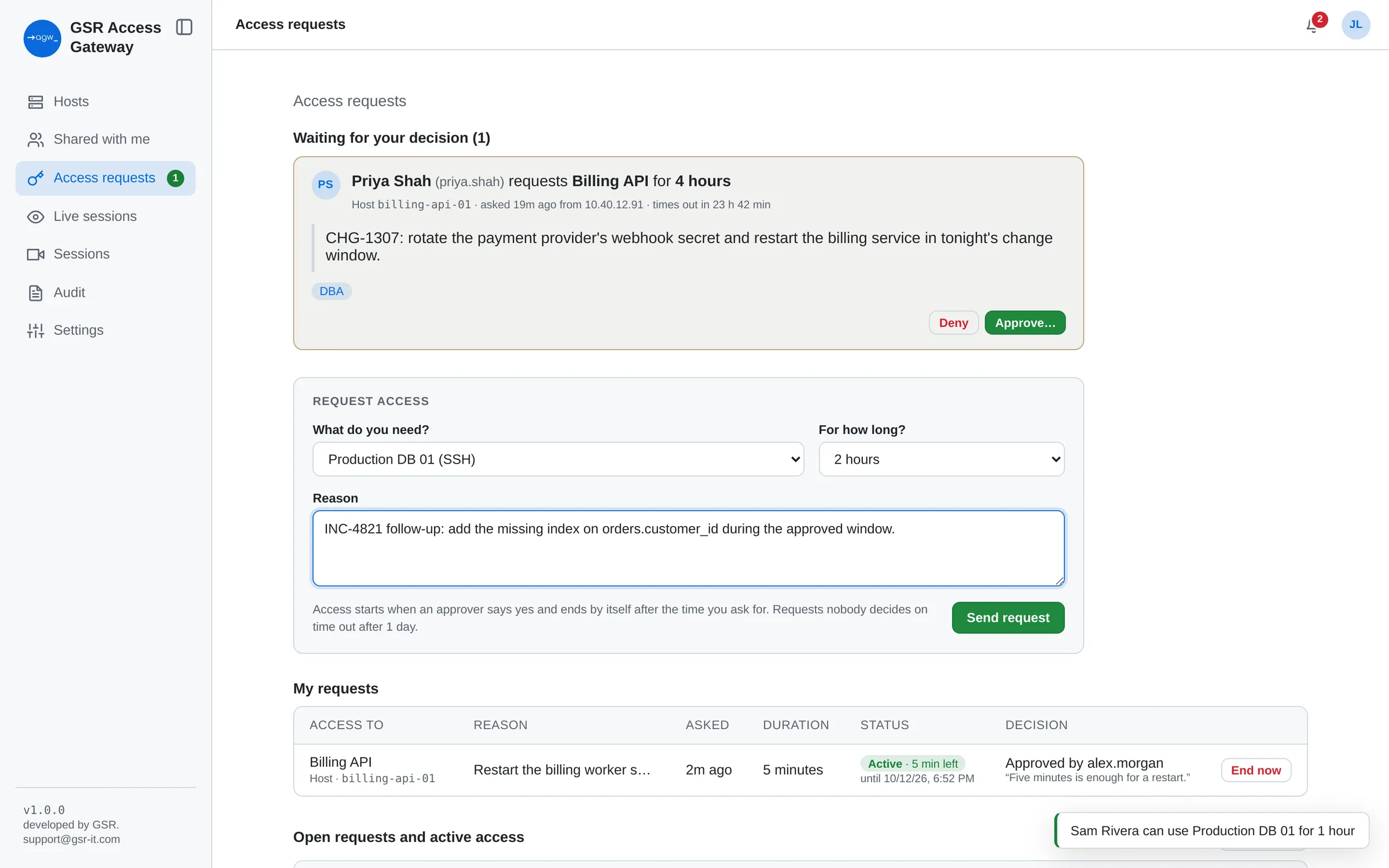Click 'Billing API' in My requests table
Image resolution: width=1389 pixels, height=868 pixels.
[341, 762]
